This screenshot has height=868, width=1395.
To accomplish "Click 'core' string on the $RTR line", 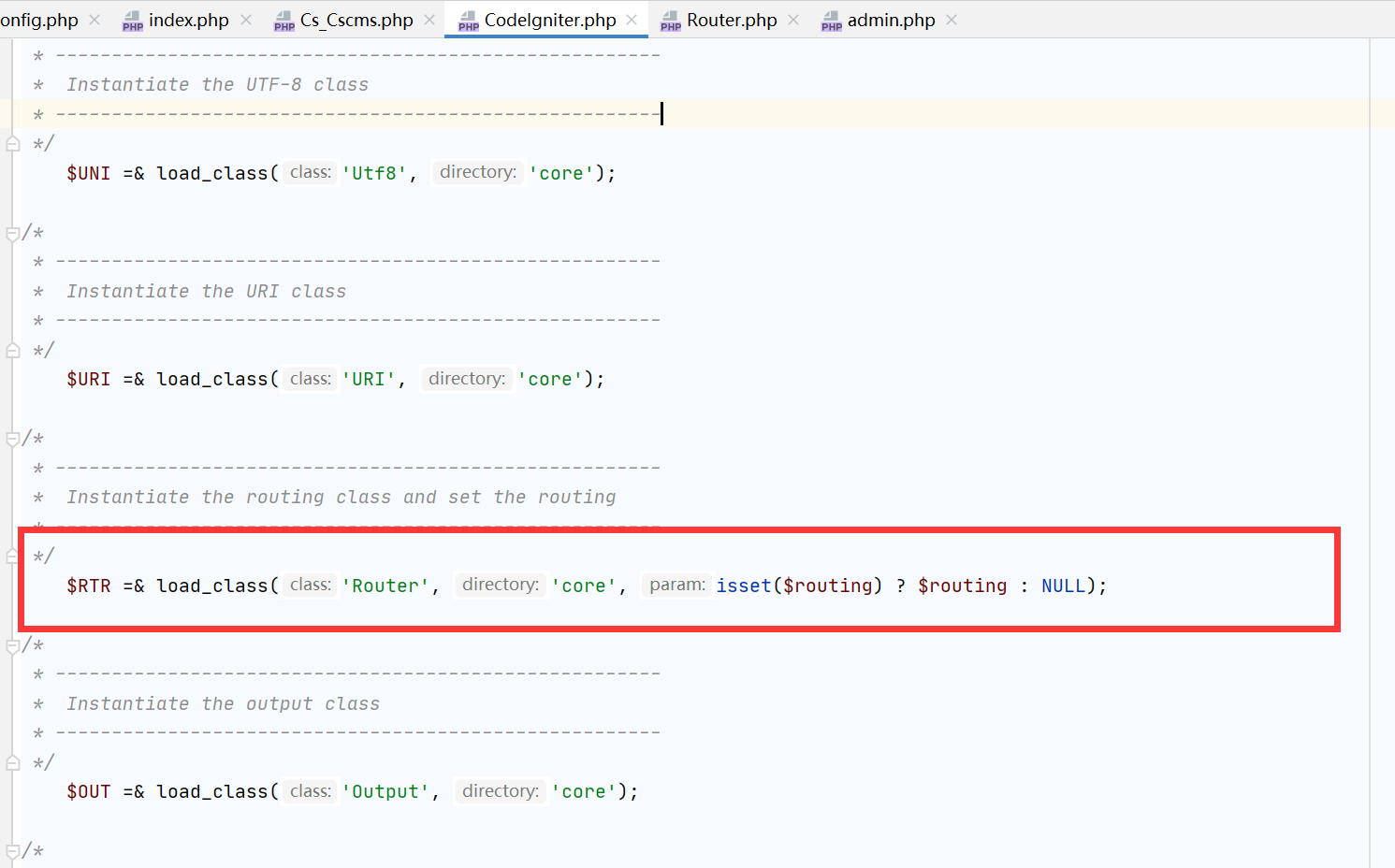I will tap(584, 586).
